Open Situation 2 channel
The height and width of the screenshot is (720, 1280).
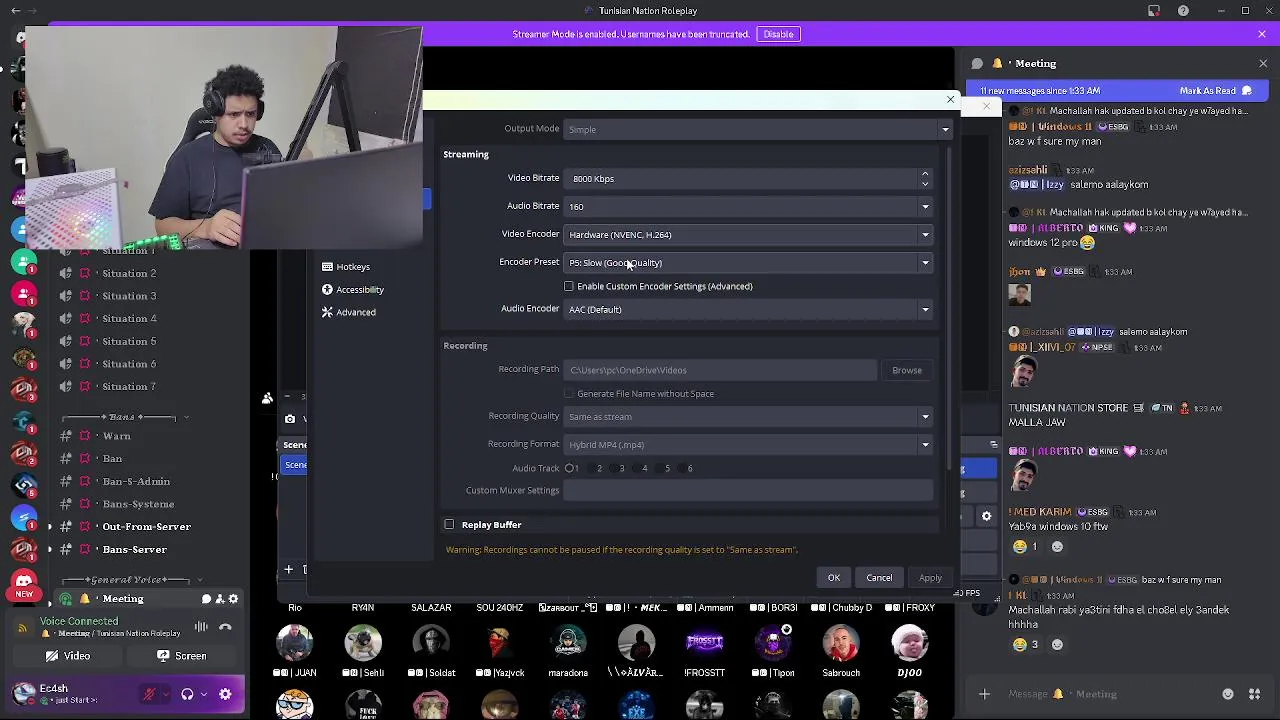(x=129, y=274)
